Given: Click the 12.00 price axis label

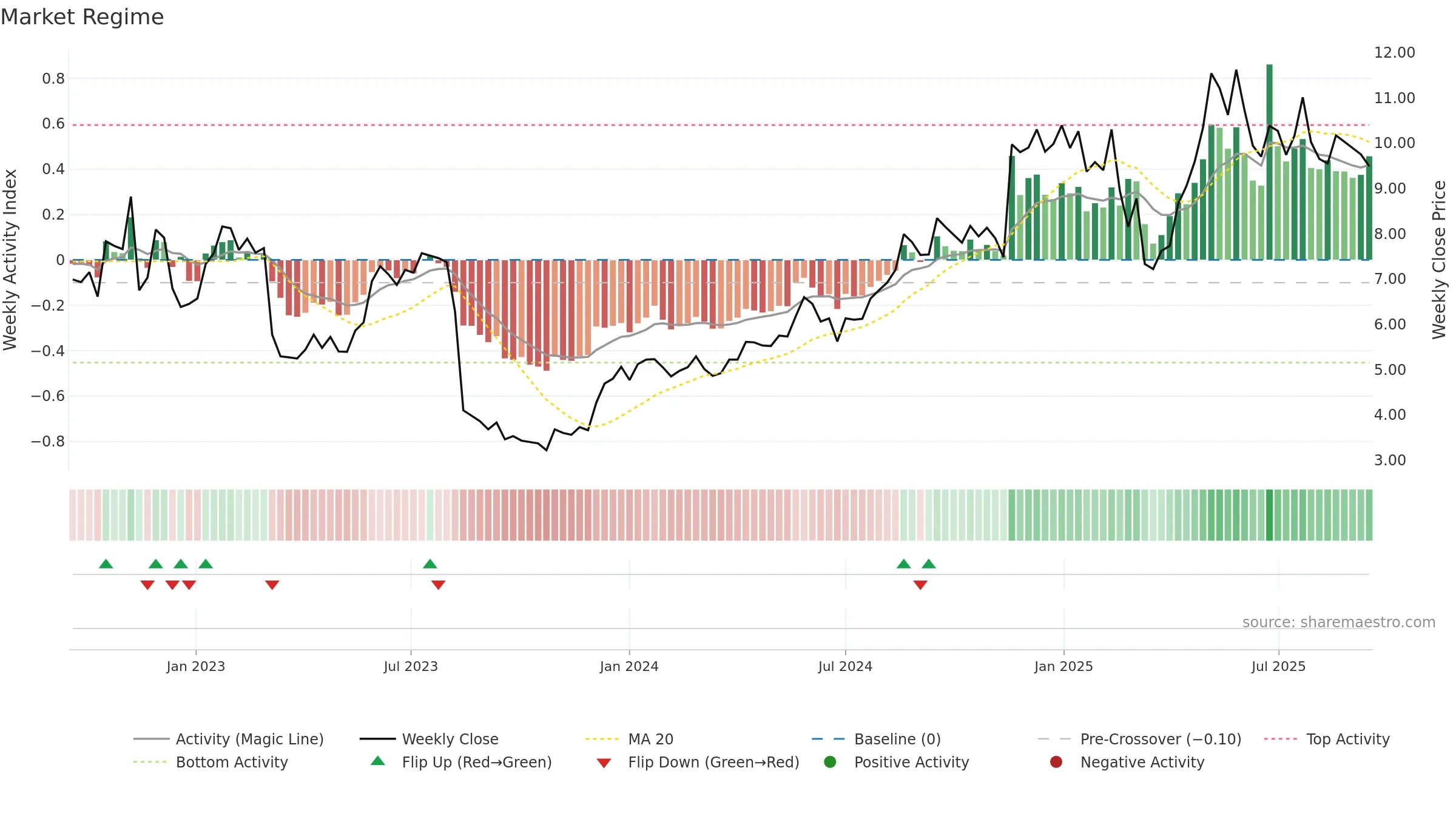Looking at the screenshot, I should (1395, 53).
